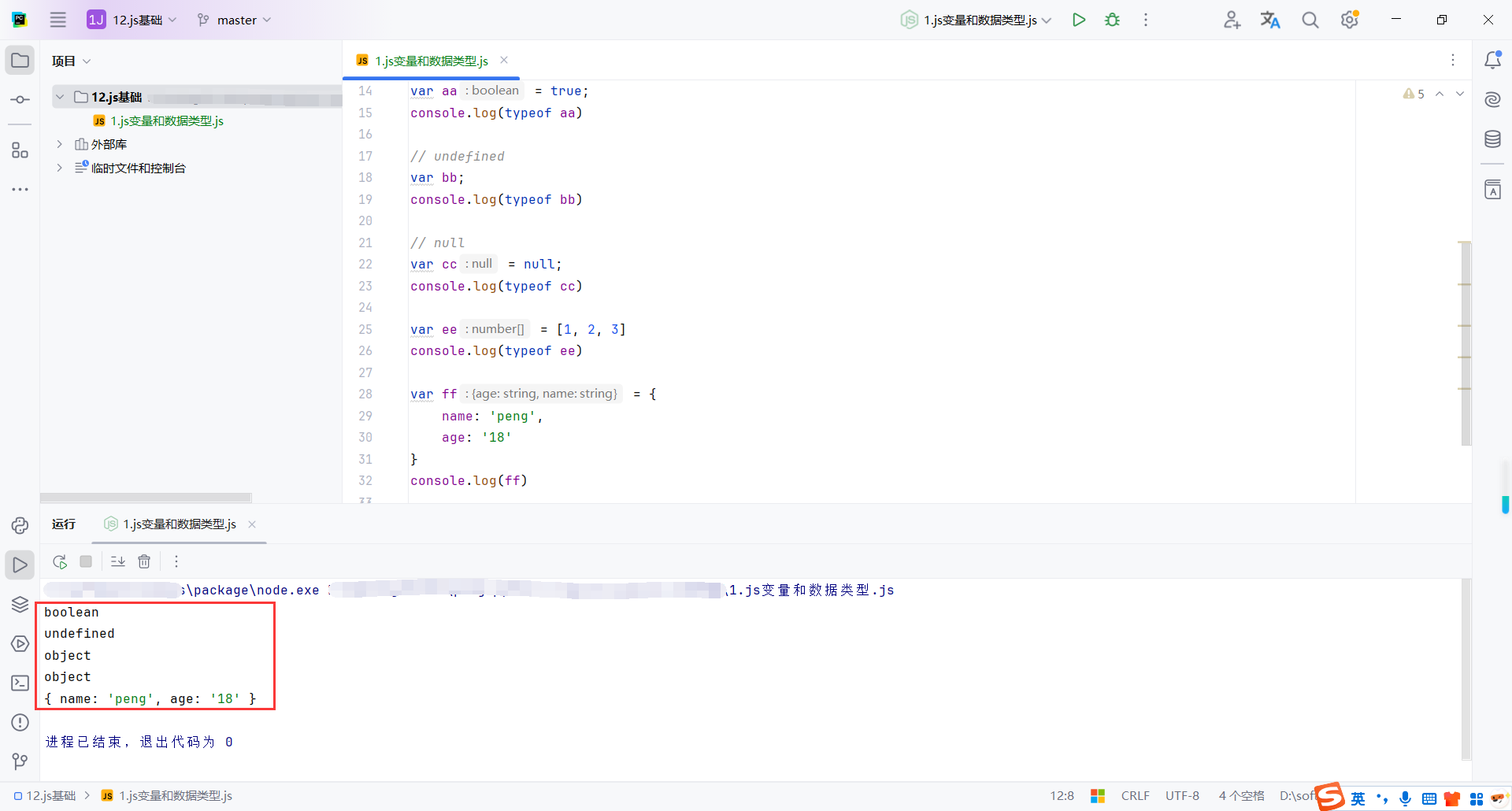Open the Structure tool window
The image size is (1512, 811).
tap(20, 150)
